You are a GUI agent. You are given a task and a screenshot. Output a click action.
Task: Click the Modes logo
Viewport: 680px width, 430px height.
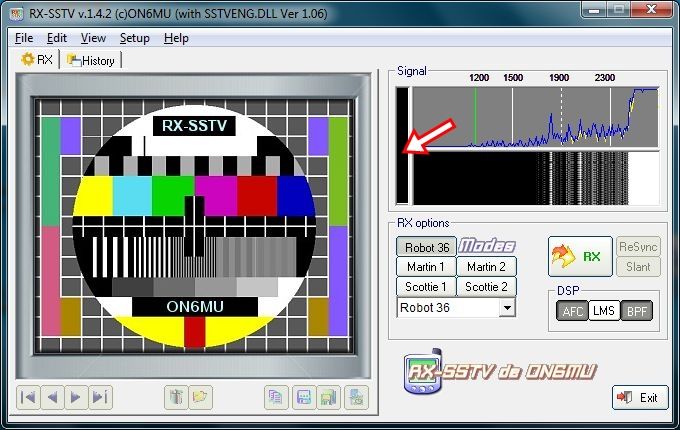(487, 246)
